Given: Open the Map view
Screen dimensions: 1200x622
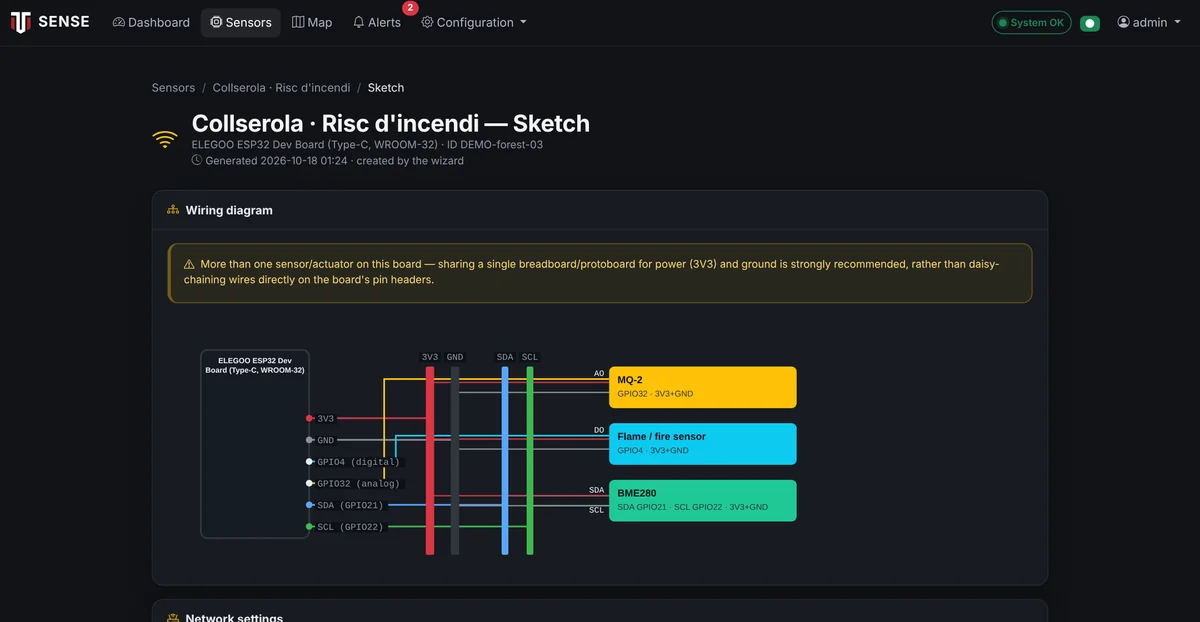Looking at the screenshot, I should coord(312,22).
